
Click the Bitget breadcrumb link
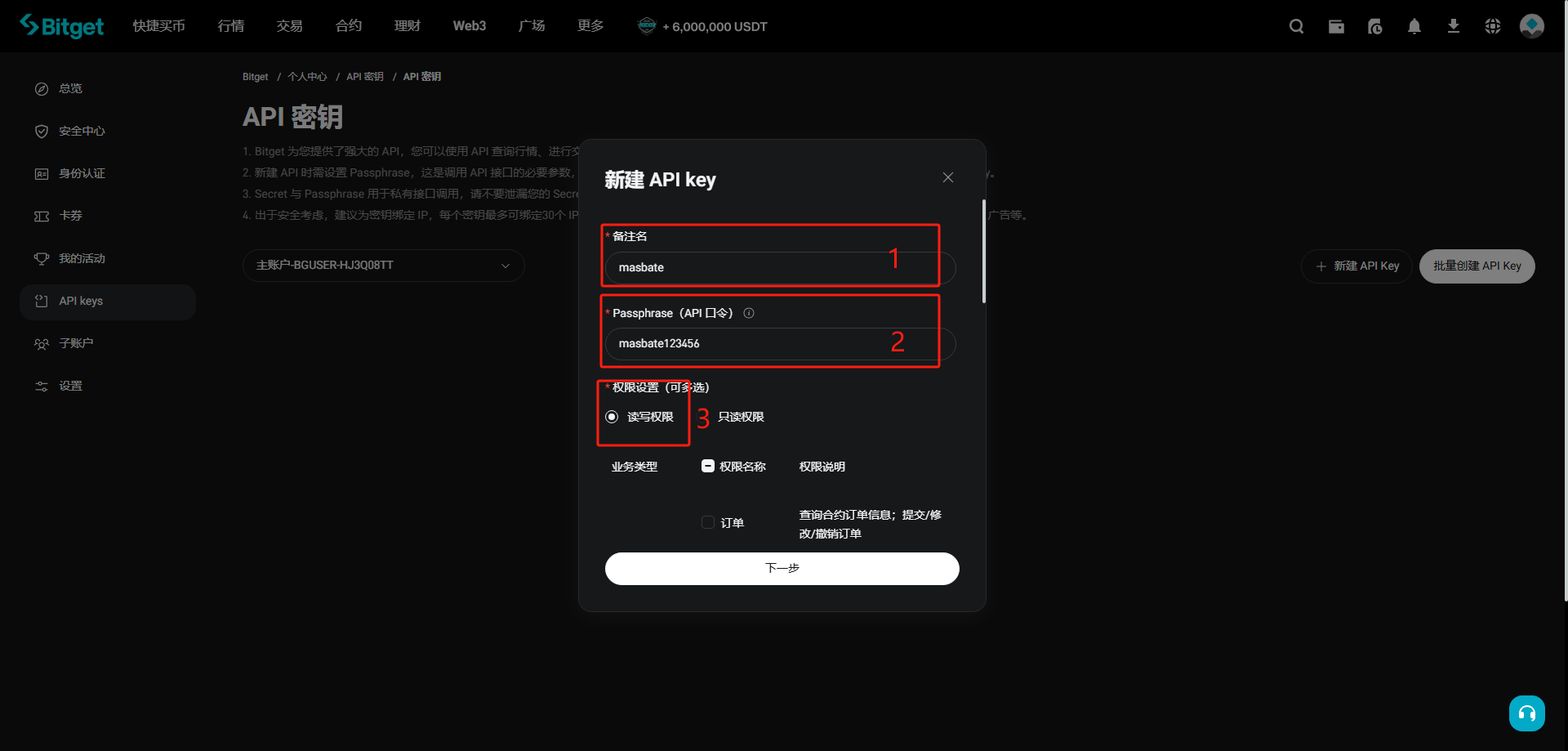coord(256,77)
